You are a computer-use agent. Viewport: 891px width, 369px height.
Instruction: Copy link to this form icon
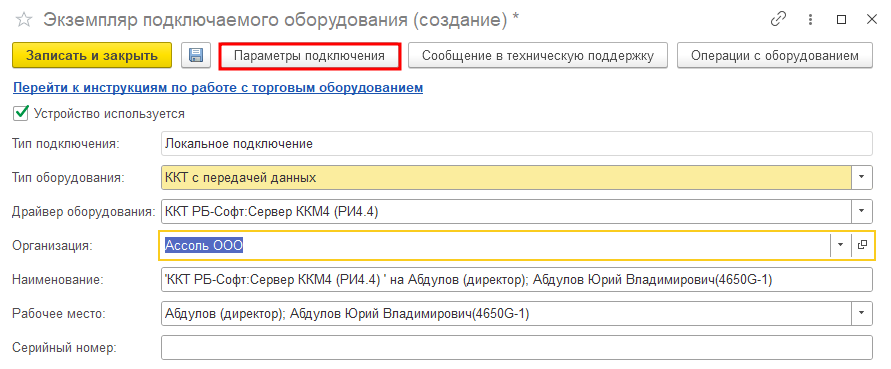[x=777, y=19]
